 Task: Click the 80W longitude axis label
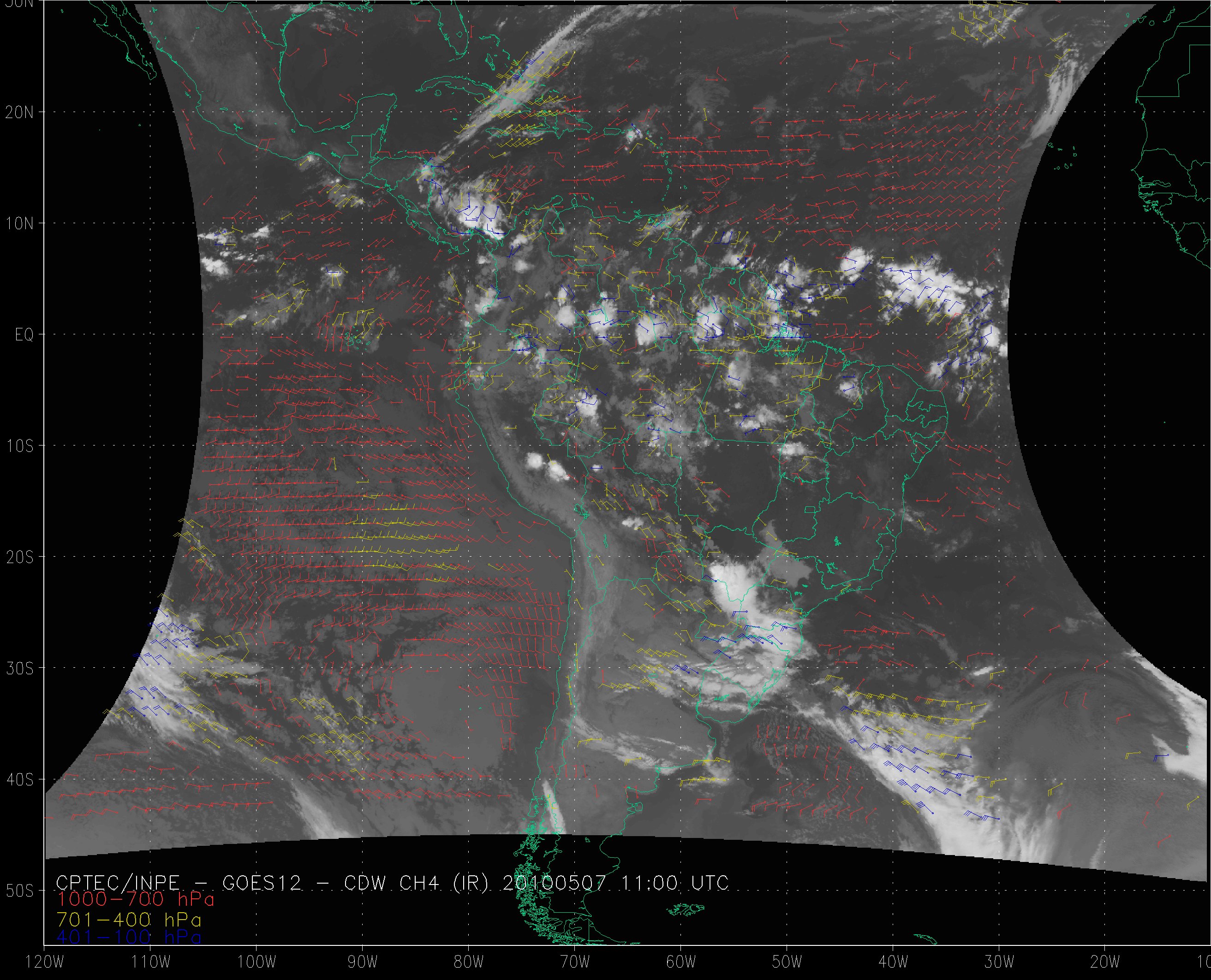click(469, 962)
